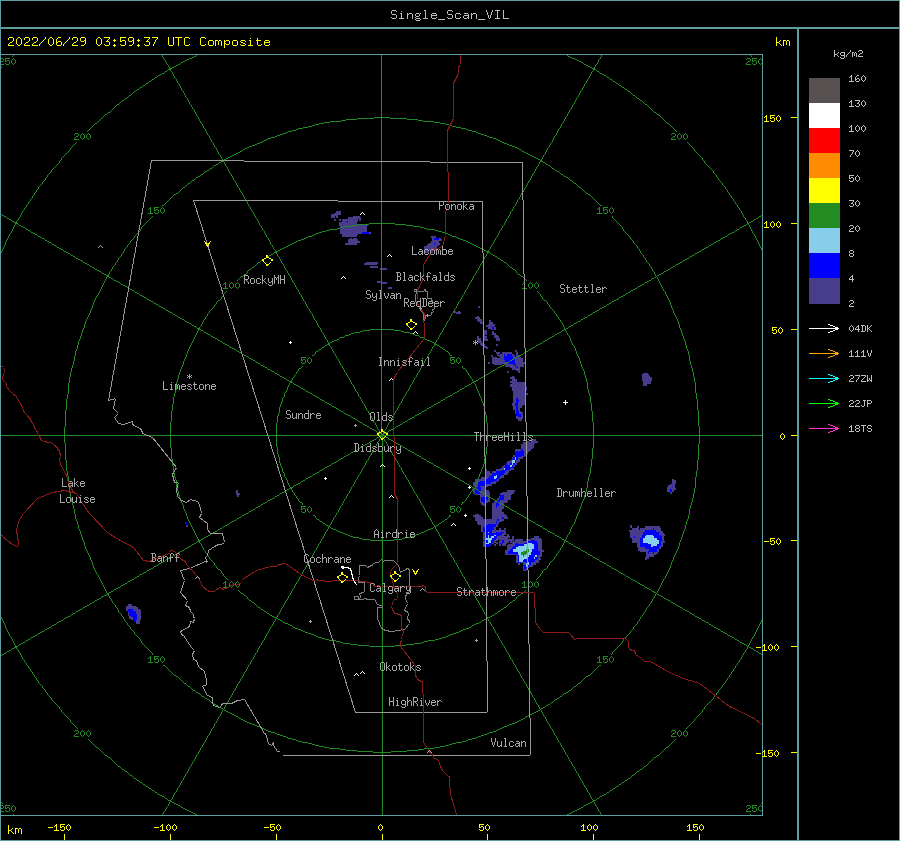This screenshot has width=900, height=841.
Task: Click the yellow diamond marker near RockyMH
Action: pyautogui.click(x=267, y=261)
